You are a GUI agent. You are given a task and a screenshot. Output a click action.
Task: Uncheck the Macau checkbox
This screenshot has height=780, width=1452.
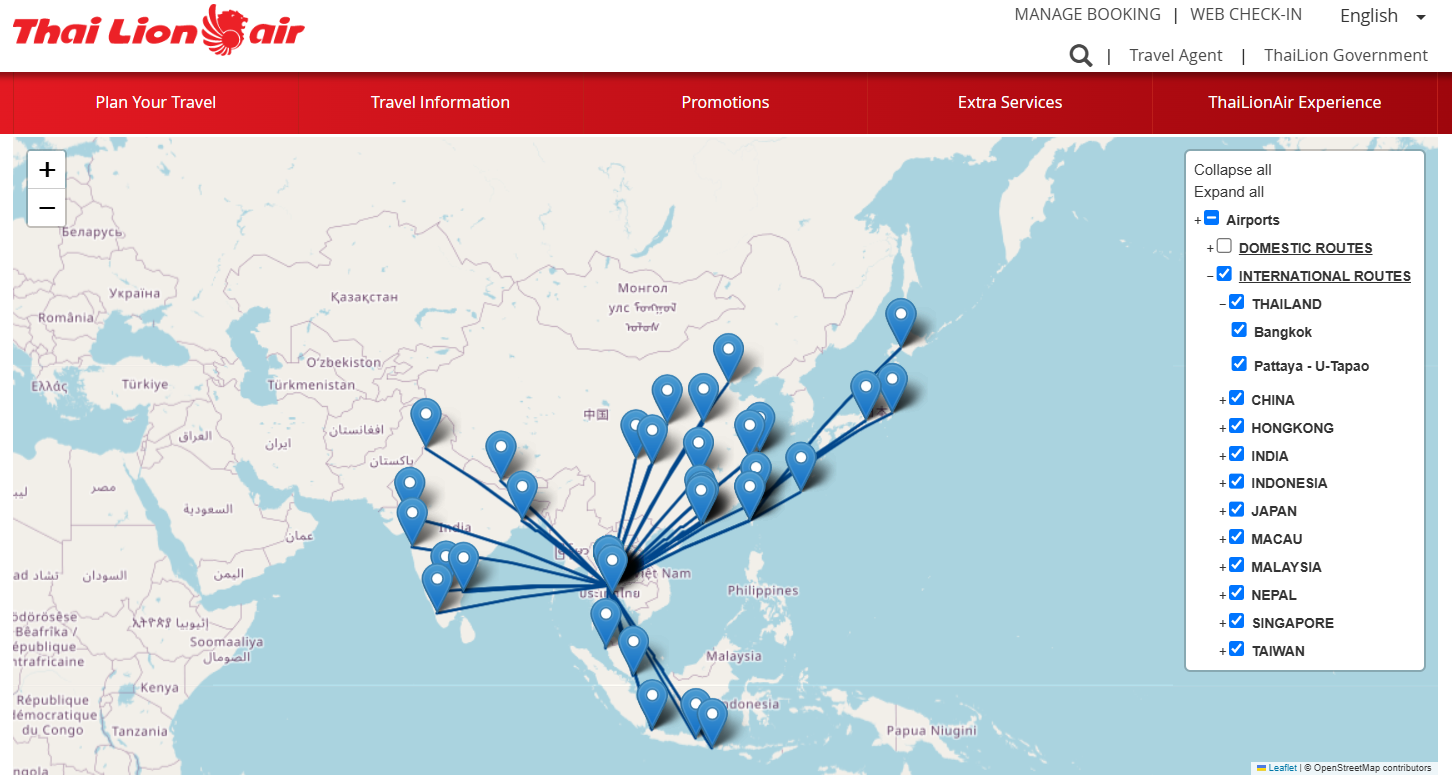point(1237,537)
